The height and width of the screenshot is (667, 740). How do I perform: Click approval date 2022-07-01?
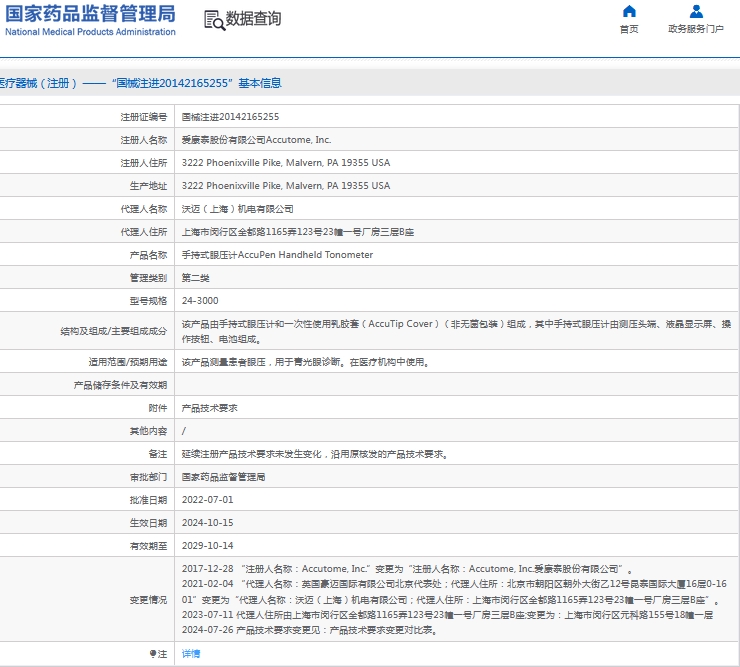click(208, 500)
